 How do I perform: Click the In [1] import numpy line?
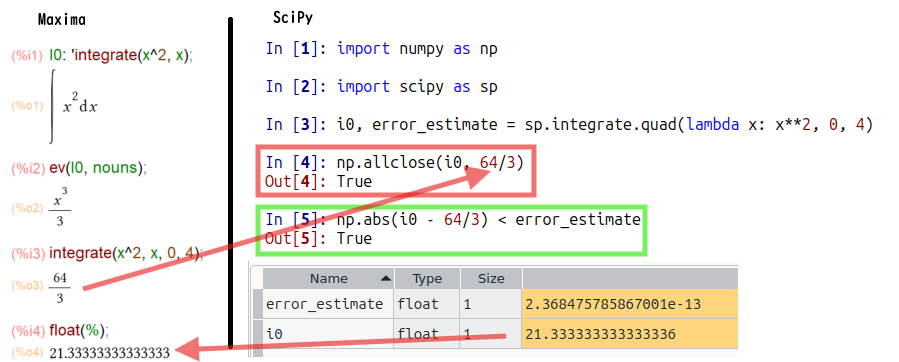coord(381,49)
